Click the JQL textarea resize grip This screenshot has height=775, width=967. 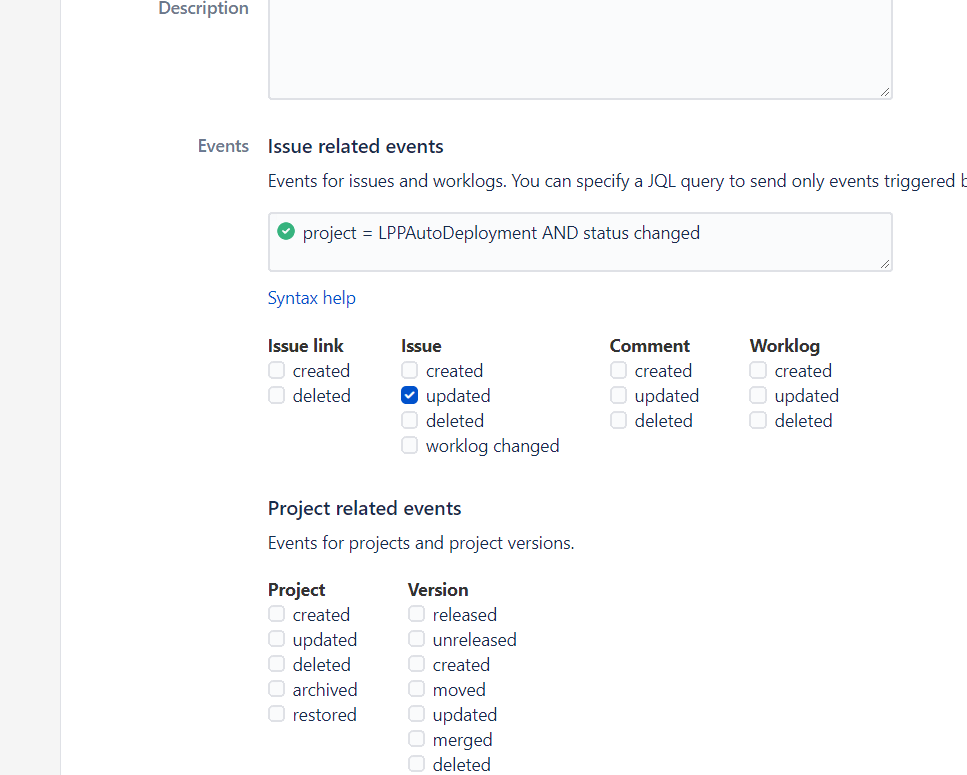point(886,265)
